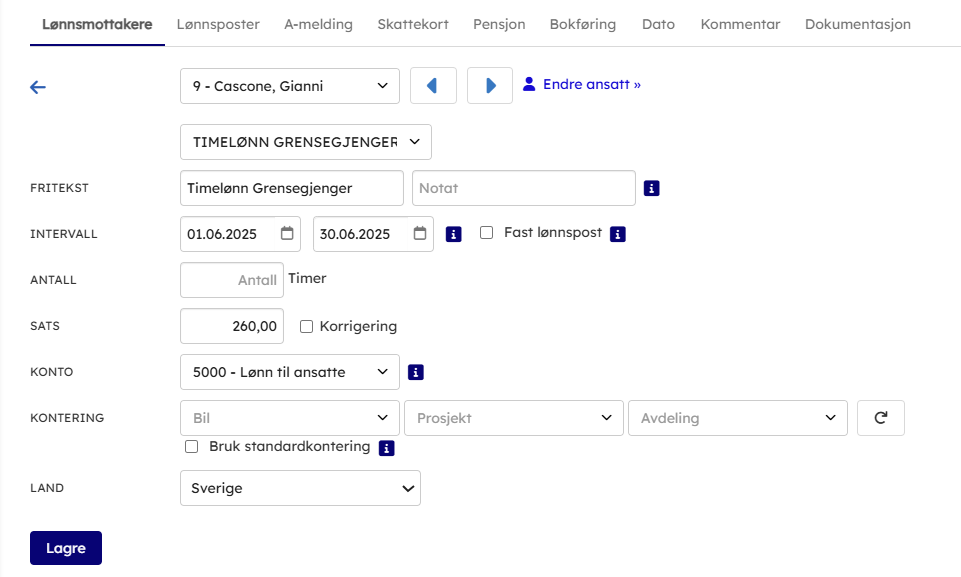Click info icon beside Fast lønnspost
Image resolution: width=961 pixels, height=577 pixels.
(618, 234)
